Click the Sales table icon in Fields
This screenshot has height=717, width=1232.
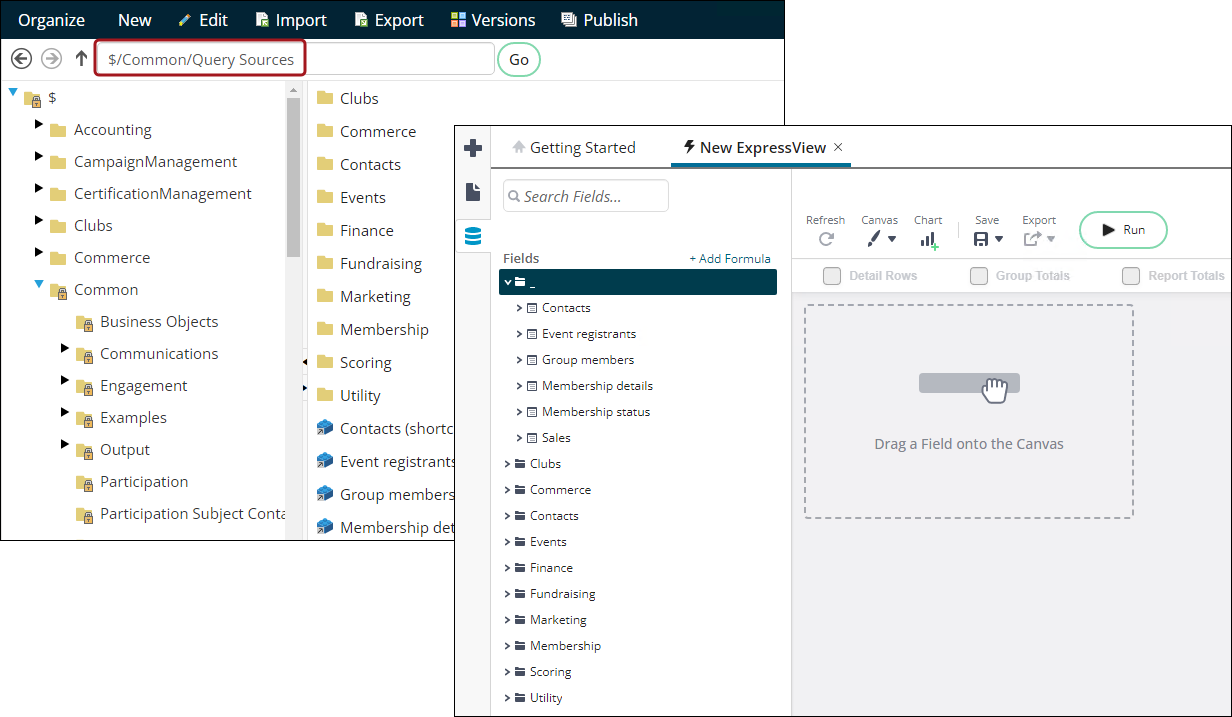(532, 438)
